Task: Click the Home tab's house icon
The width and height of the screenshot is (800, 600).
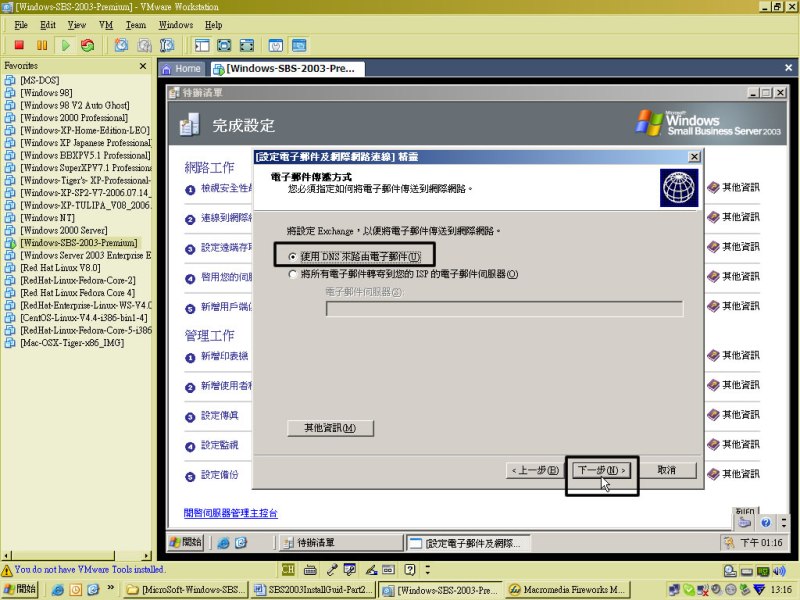Action: [166, 69]
